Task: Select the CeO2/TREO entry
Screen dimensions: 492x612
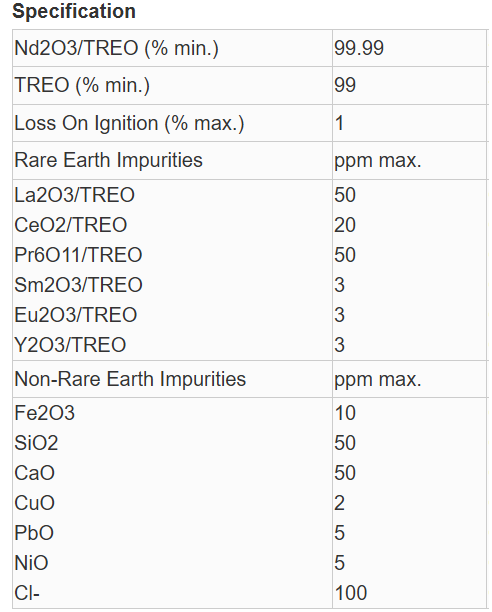Action: tap(71, 225)
